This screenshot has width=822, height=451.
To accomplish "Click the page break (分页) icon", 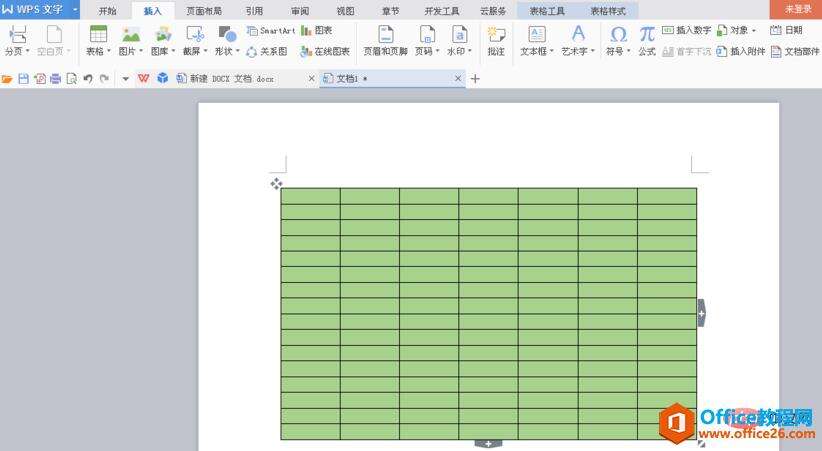I will 17,35.
